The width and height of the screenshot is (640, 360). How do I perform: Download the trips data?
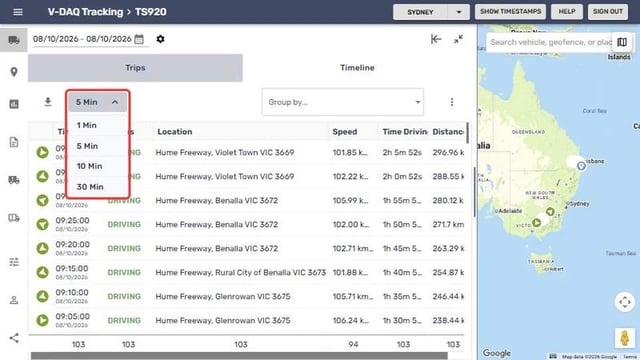(x=48, y=102)
